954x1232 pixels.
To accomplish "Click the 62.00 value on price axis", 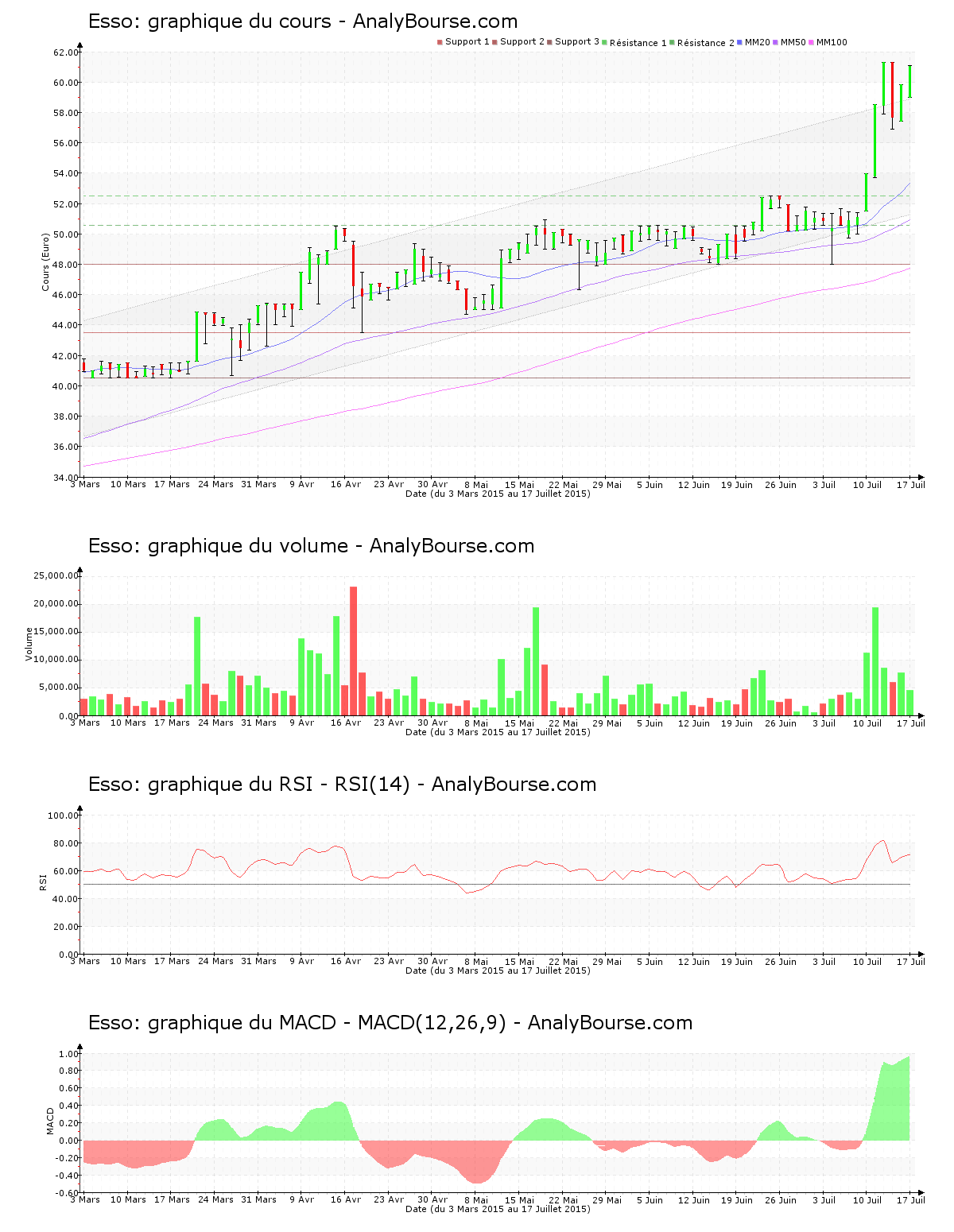I will pyautogui.click(x=65, y=52).
